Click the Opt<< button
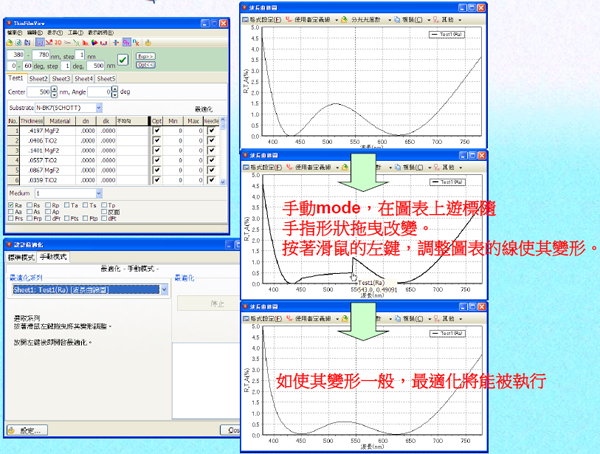This screenshot has height=454, width=600. (145, 65)
